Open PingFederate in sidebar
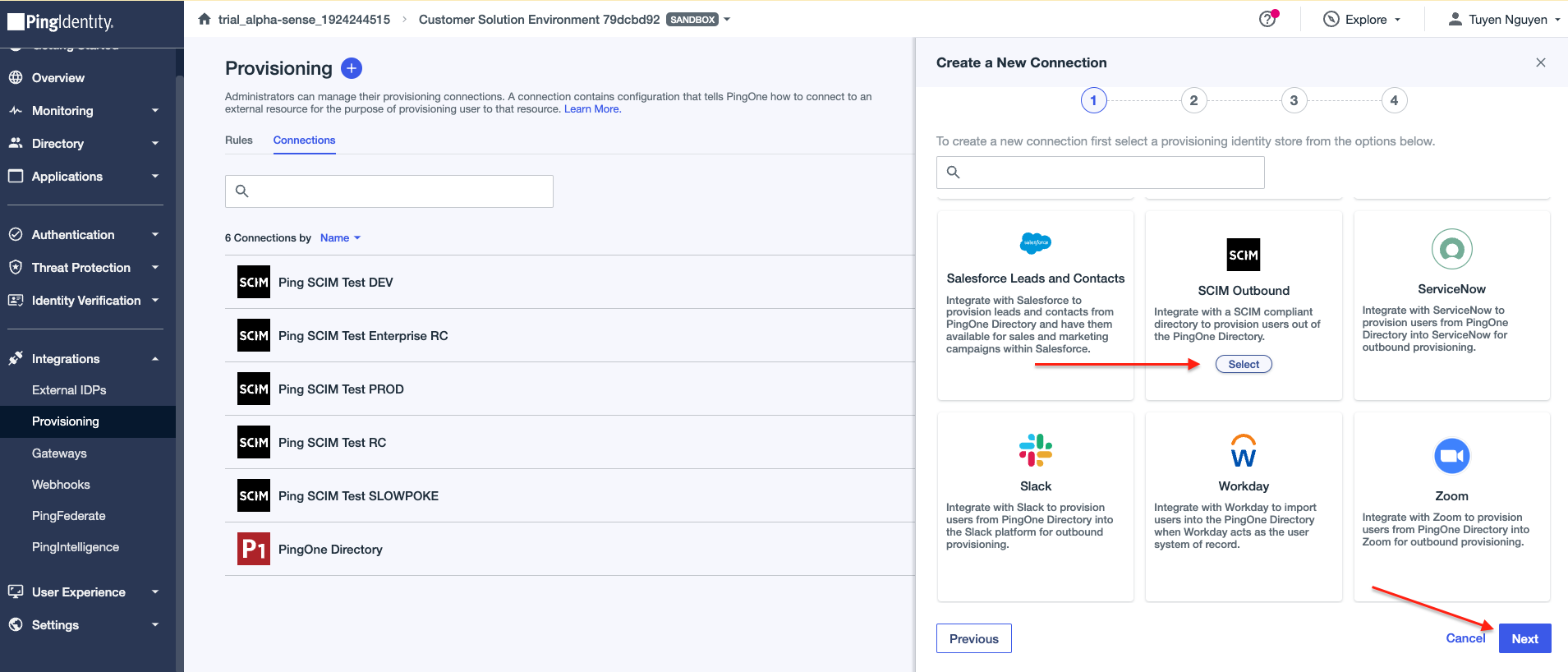The height and width of the screenshot is (672, 1568). 69,515
